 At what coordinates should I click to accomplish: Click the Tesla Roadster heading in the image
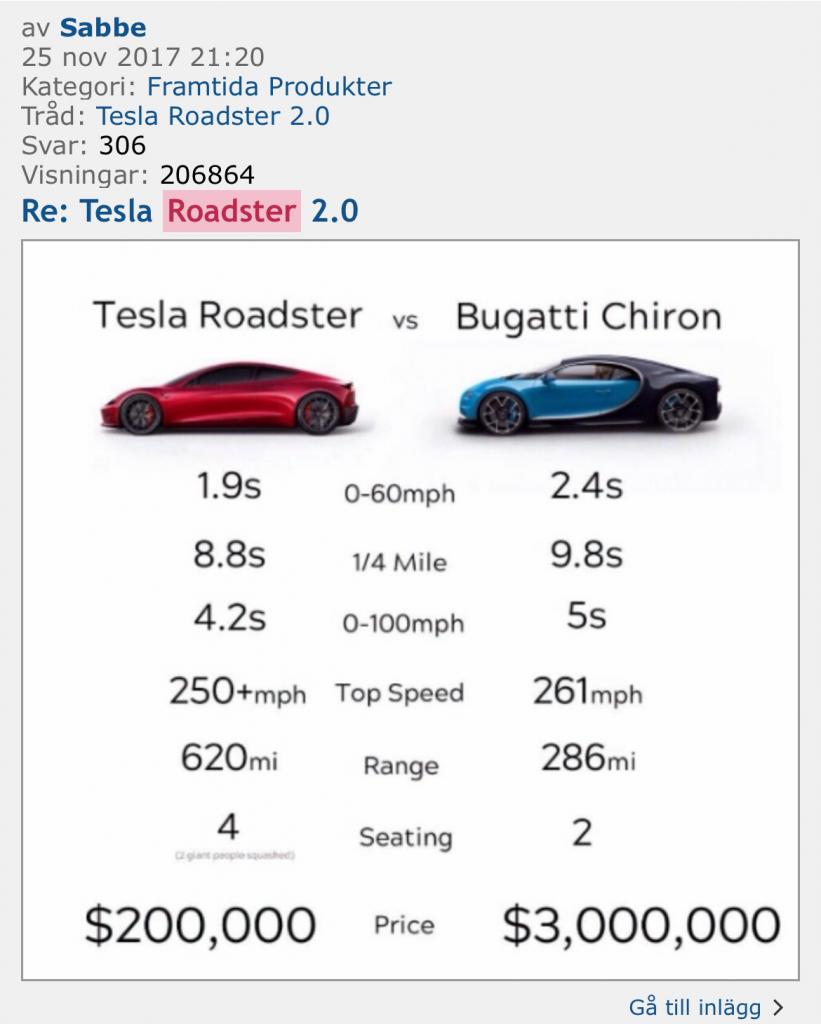click(x=227, y=315)
